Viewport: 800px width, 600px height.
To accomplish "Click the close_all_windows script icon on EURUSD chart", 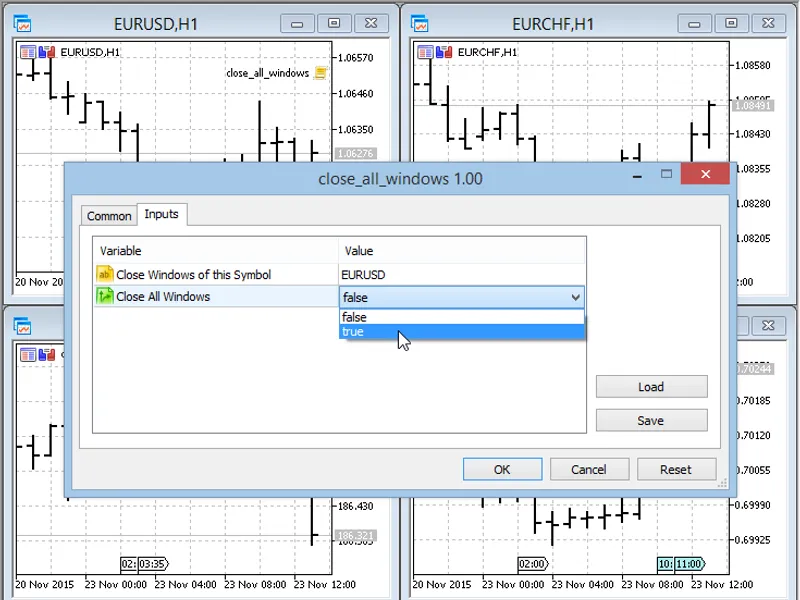I will (x=320, y=73).
